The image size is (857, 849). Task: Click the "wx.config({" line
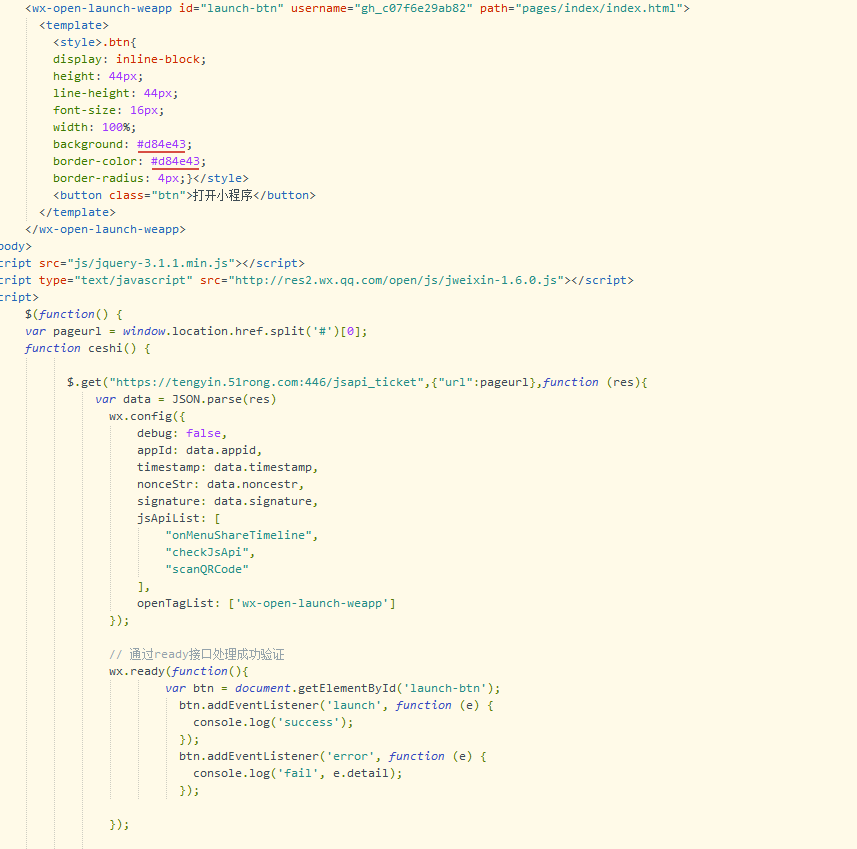[x=147, y=416]
